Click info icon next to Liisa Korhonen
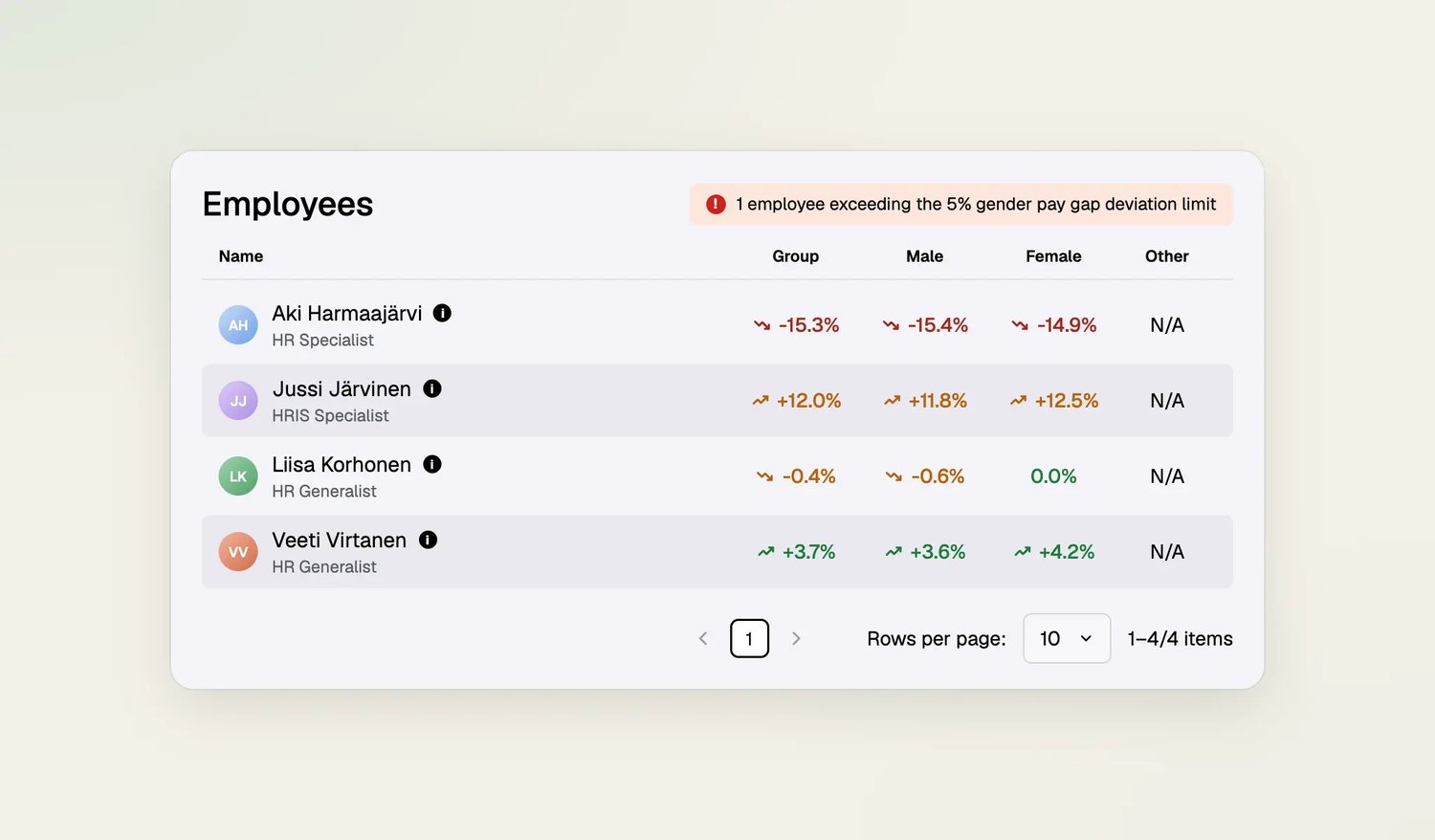This screenshot has height=840, width=1435. (x=432, y=464)
